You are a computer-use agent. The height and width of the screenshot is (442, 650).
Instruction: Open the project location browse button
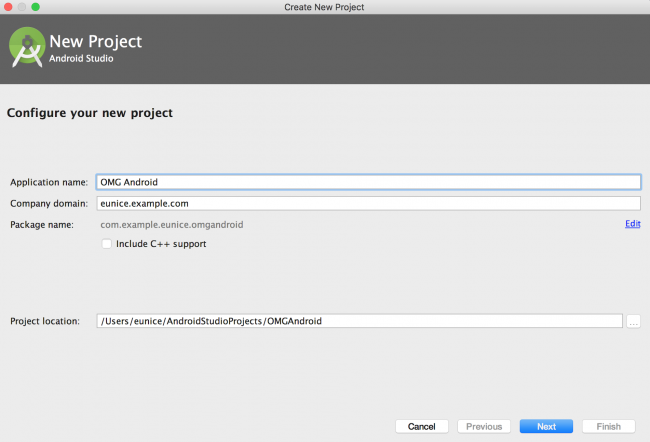click(x=633, y=321)
